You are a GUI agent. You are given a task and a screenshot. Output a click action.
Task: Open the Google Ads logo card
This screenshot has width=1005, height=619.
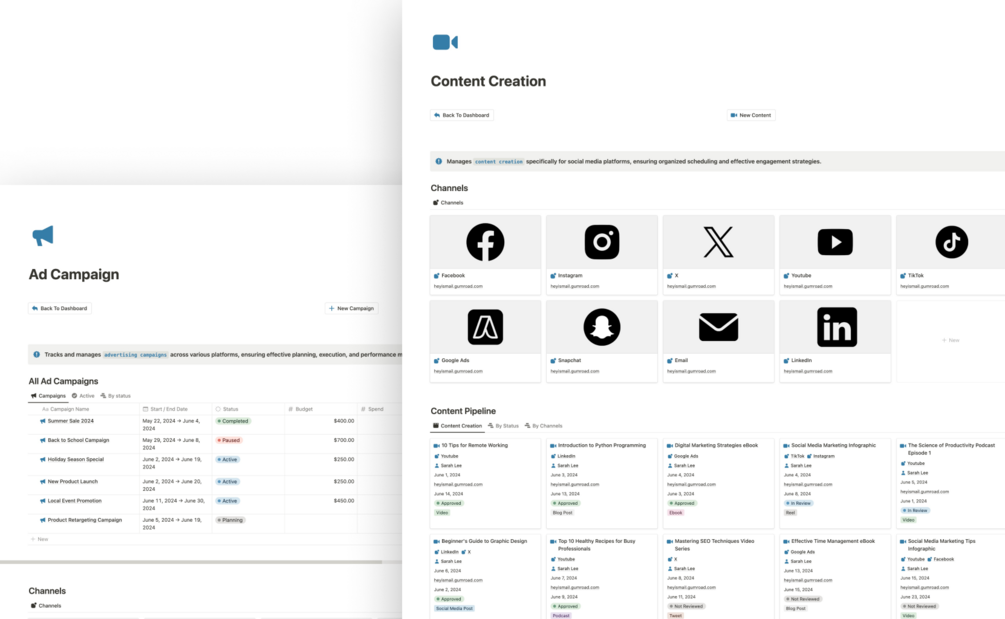click(x=485, y=327)
